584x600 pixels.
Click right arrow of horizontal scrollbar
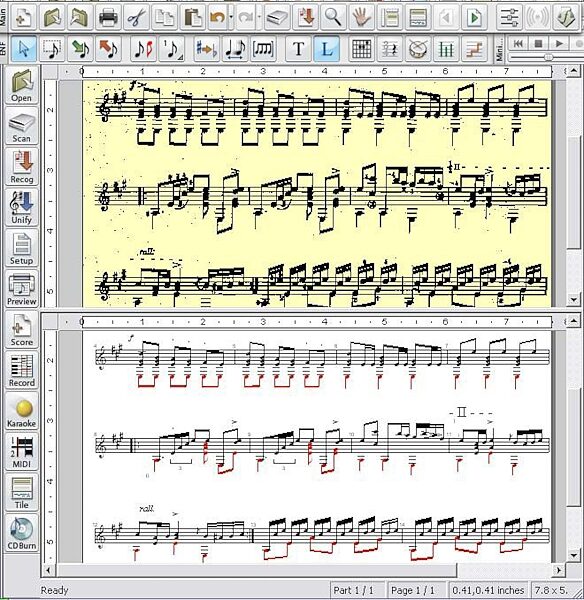coord(558,570)
